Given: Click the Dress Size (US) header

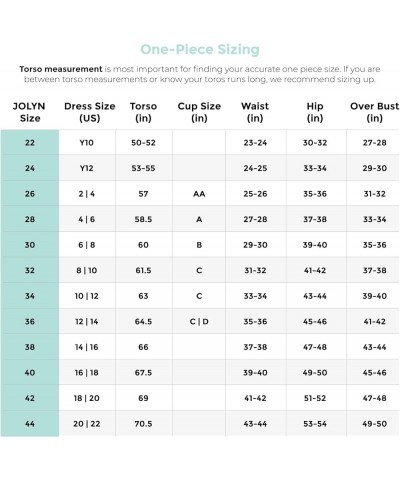Looking at the screenshot, I should (x=90, y=112).
